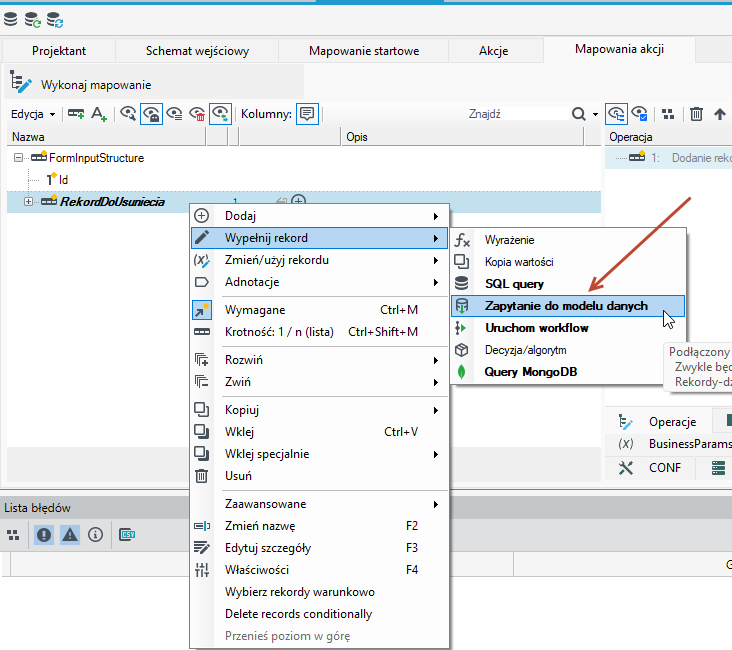This screenshot has width=732, height=650.
Task: Open the Akcje tab
Action: (493, 50)
